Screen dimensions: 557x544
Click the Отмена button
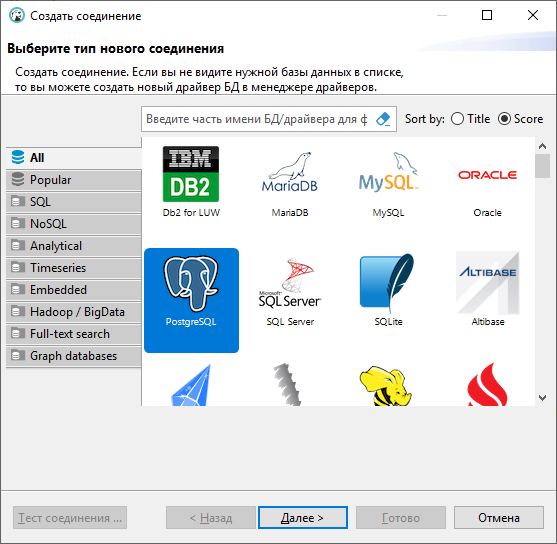pyautogui.click(x=499, y=518)
